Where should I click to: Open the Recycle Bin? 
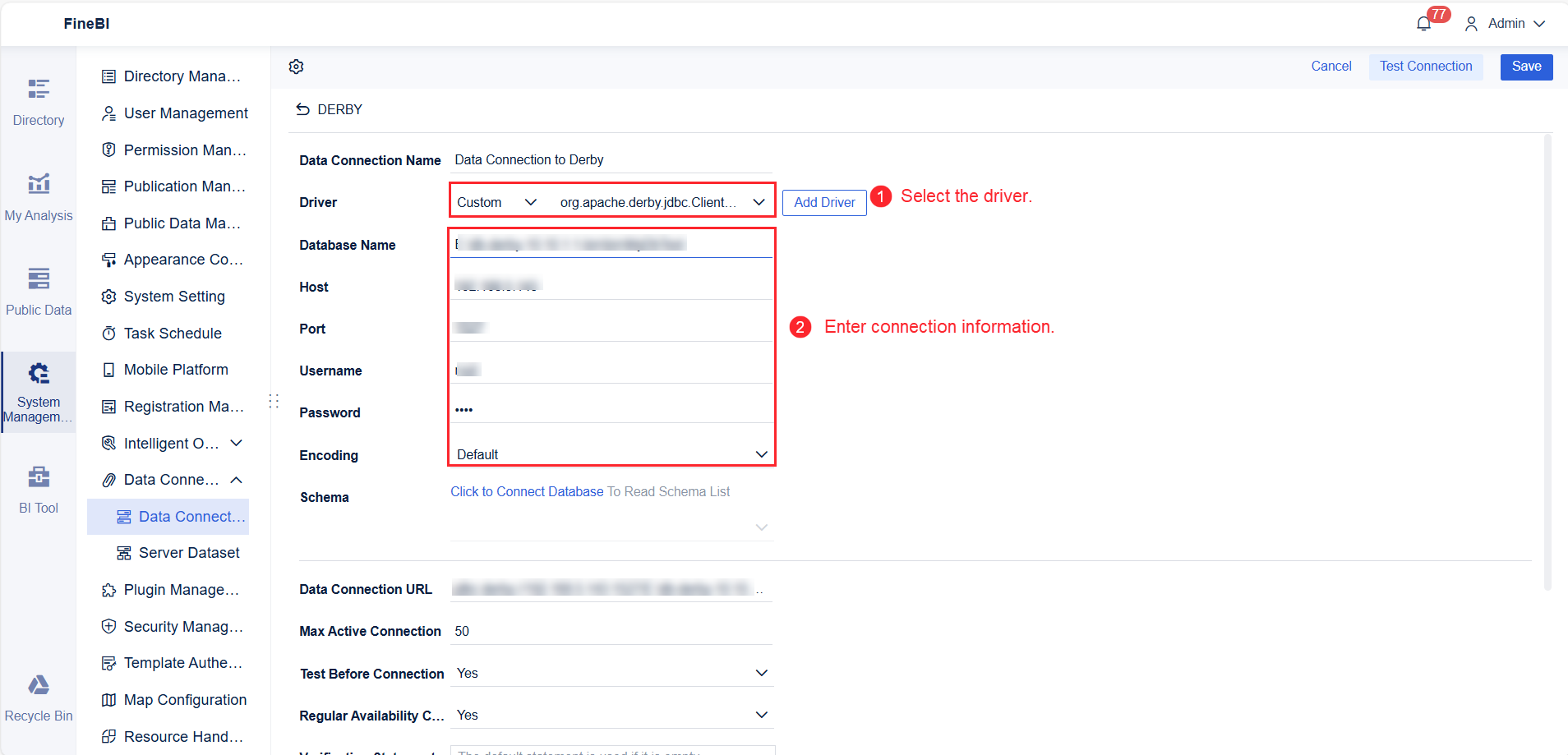39,698
